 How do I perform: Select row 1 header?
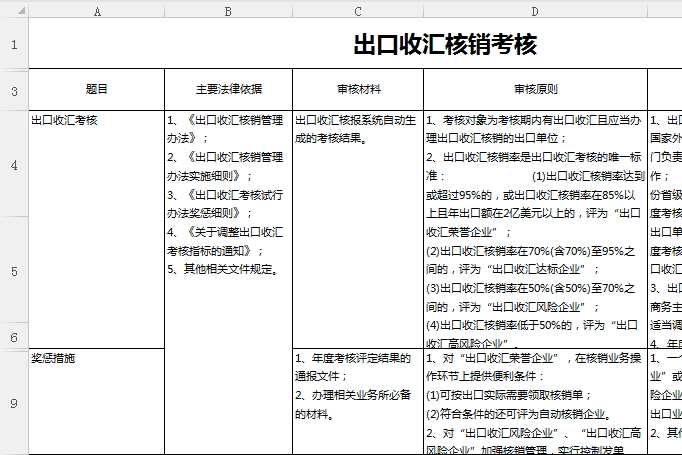(x=14, y=45)
